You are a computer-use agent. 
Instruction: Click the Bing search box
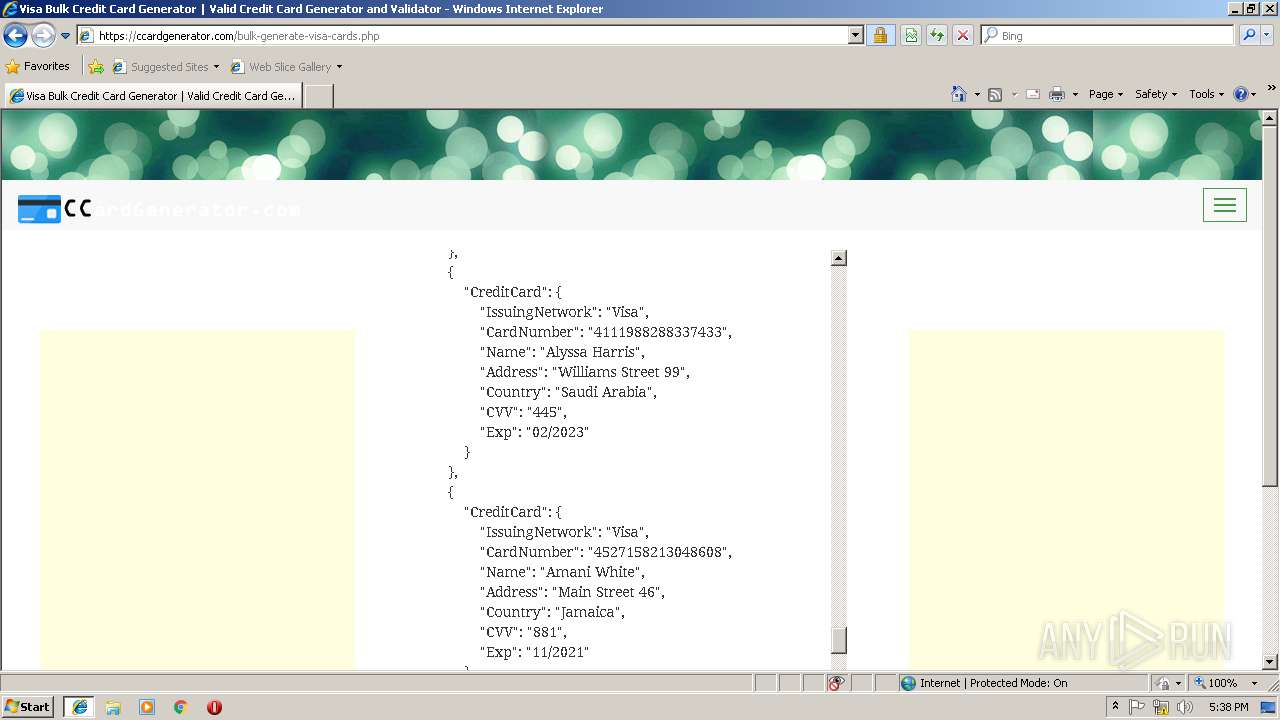[x=1108, y=36]
